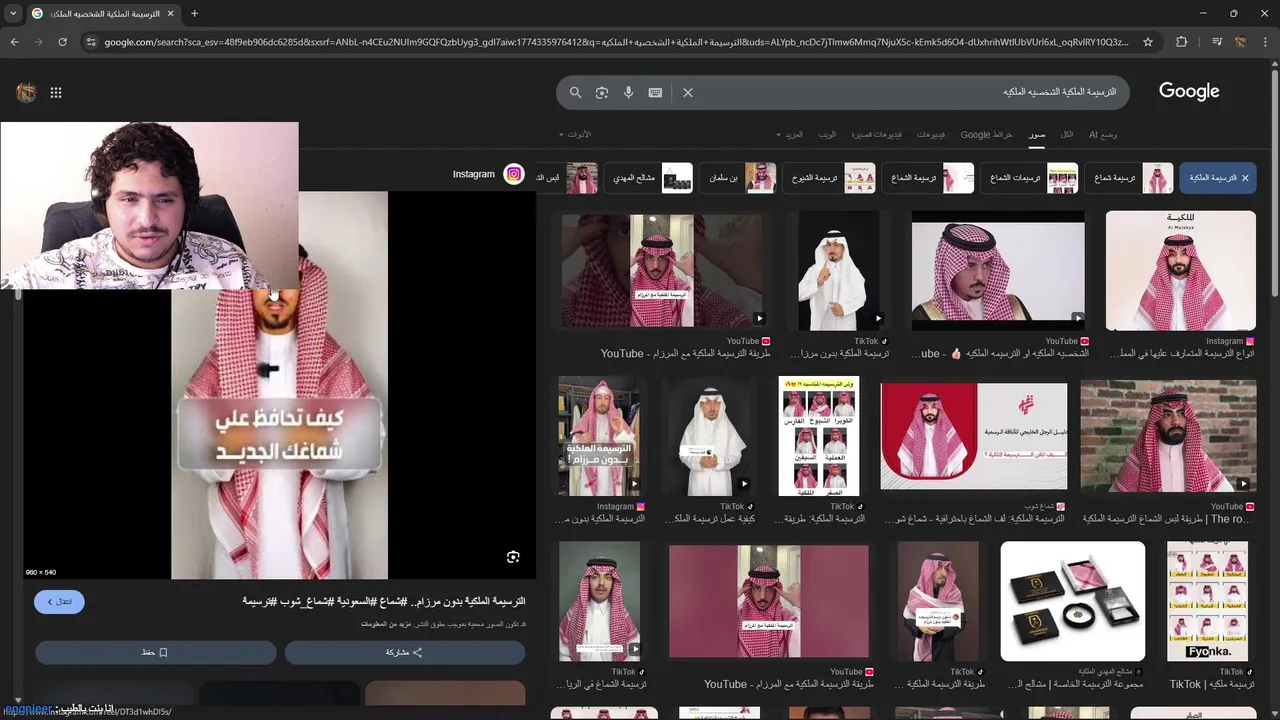Select the مشالح المهدي suggestion chip
Screen dimensions: 1280x720
[648, 178]
